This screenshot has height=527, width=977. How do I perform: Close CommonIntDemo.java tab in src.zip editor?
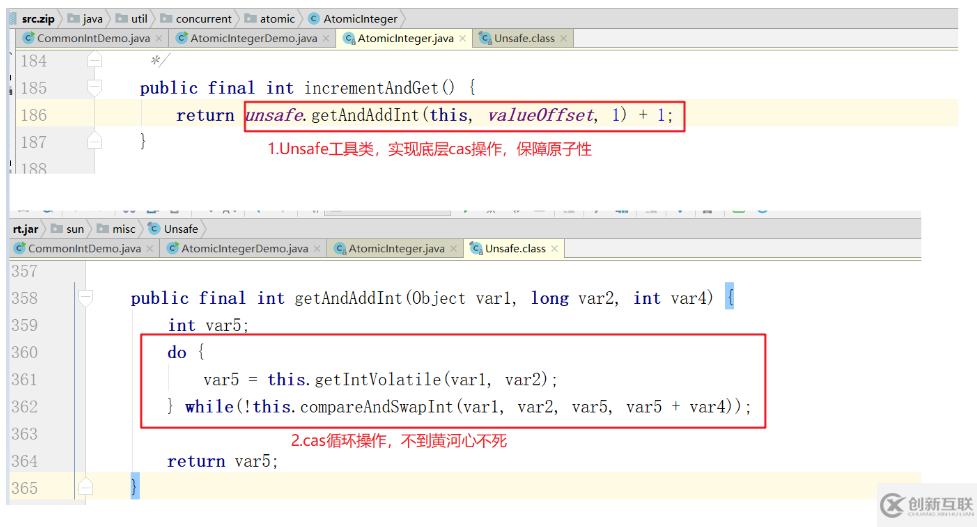tap(159, 39)
